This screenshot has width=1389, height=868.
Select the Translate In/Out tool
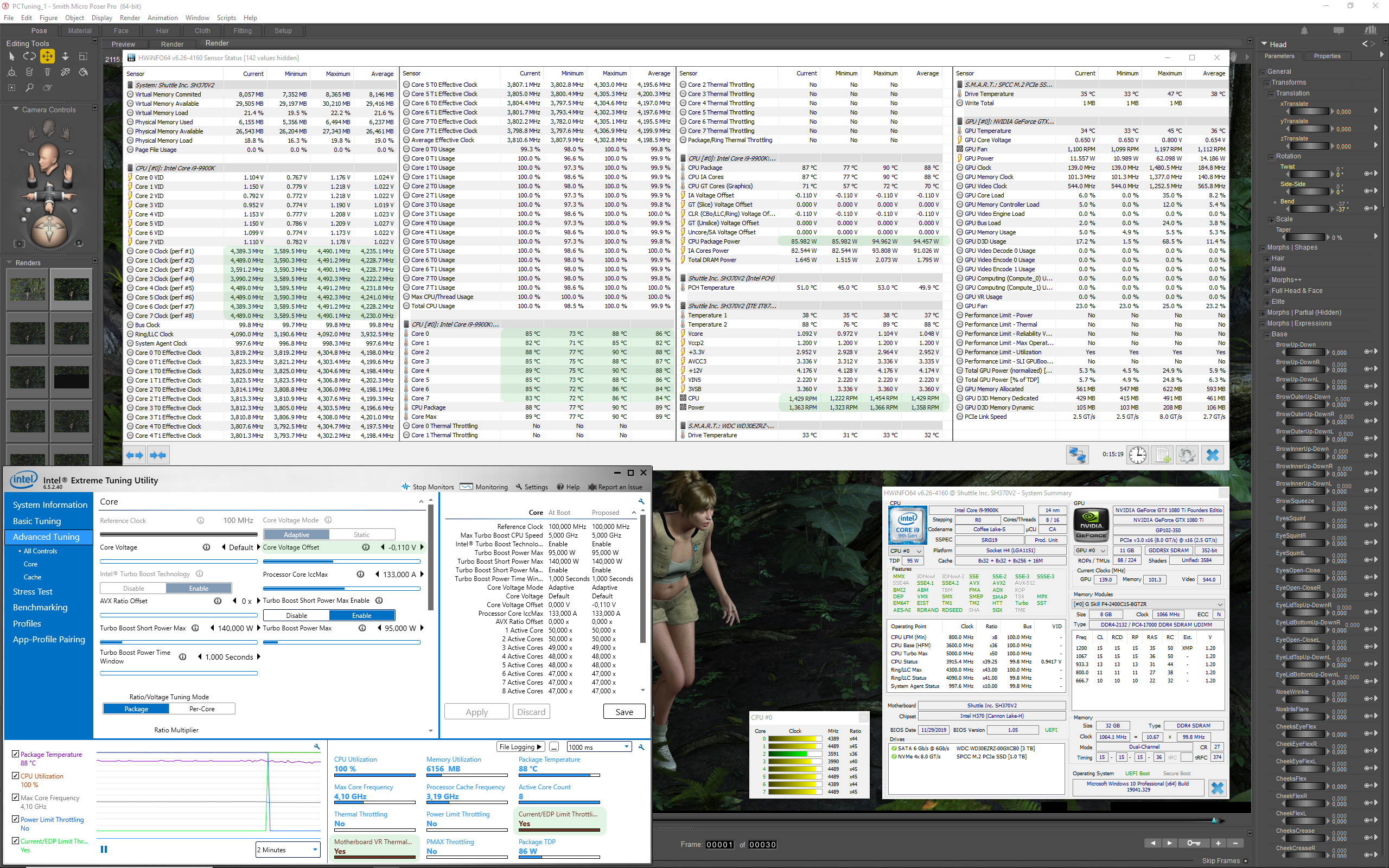pyautogui.click(x=66, y=56)
